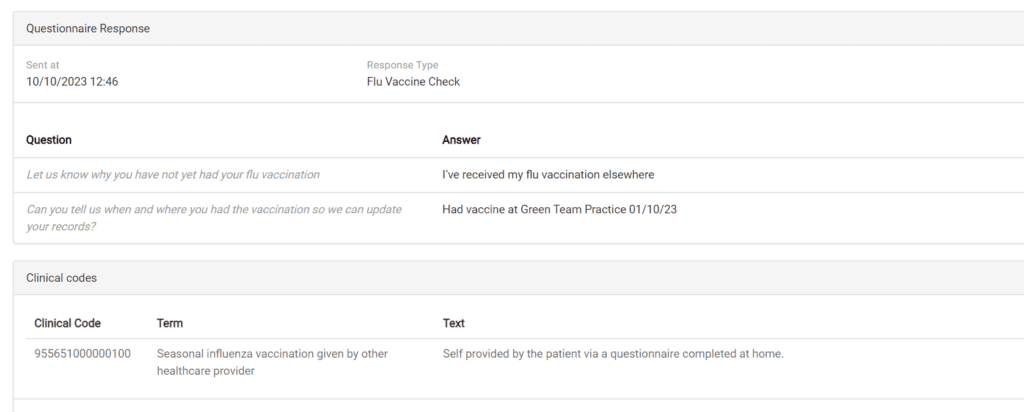Screen dimensions: 1024x412
Task: Click the Question column header
Action: 49,140
